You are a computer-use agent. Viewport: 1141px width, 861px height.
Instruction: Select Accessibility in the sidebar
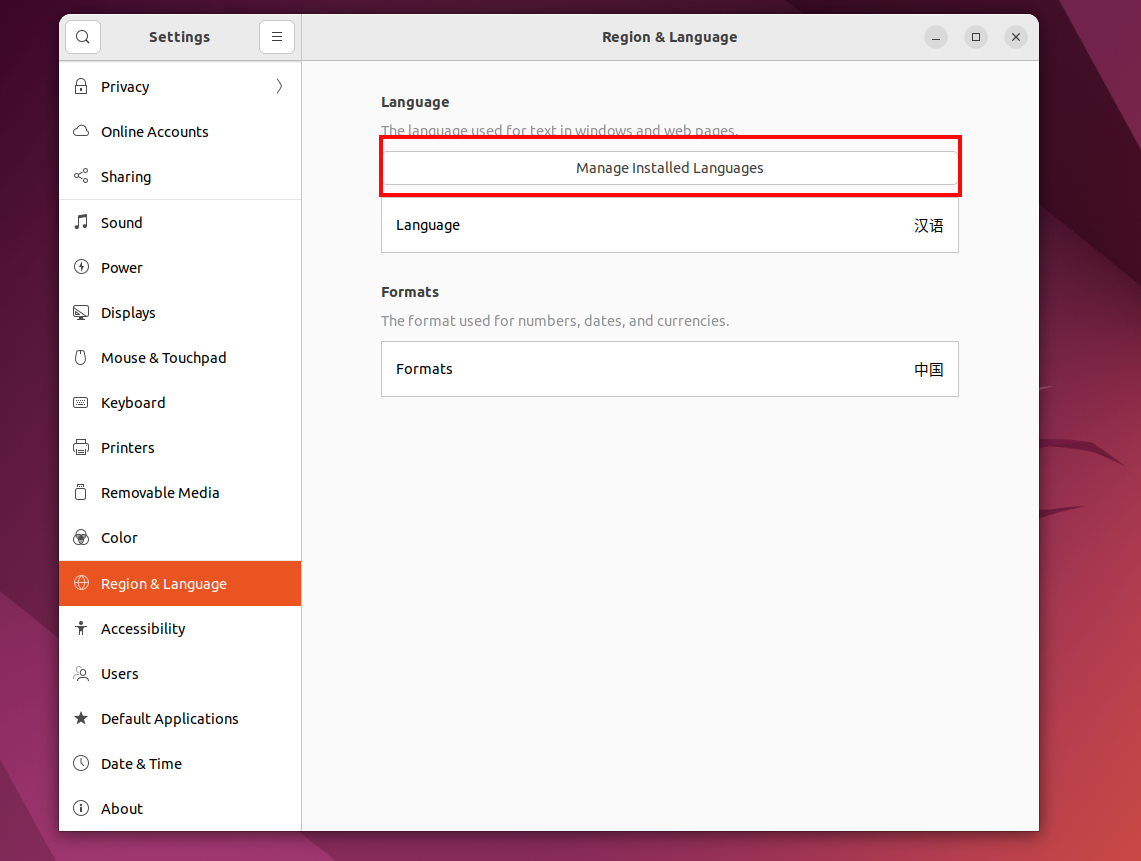point(180,629)
